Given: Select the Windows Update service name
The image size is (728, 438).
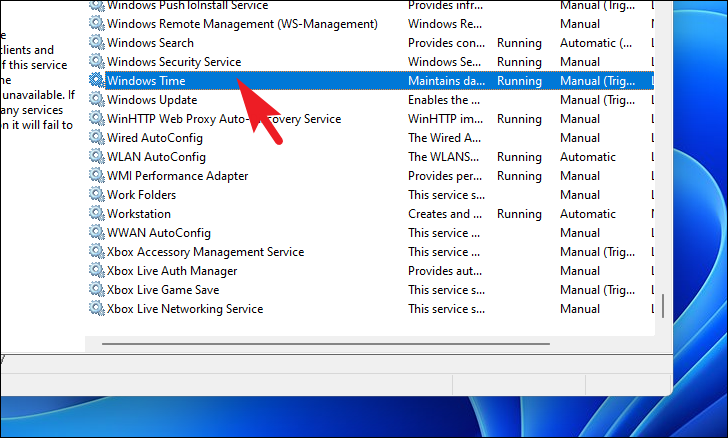Looking at the screenshot, I should pyautogui.click(x=152, y=100).
